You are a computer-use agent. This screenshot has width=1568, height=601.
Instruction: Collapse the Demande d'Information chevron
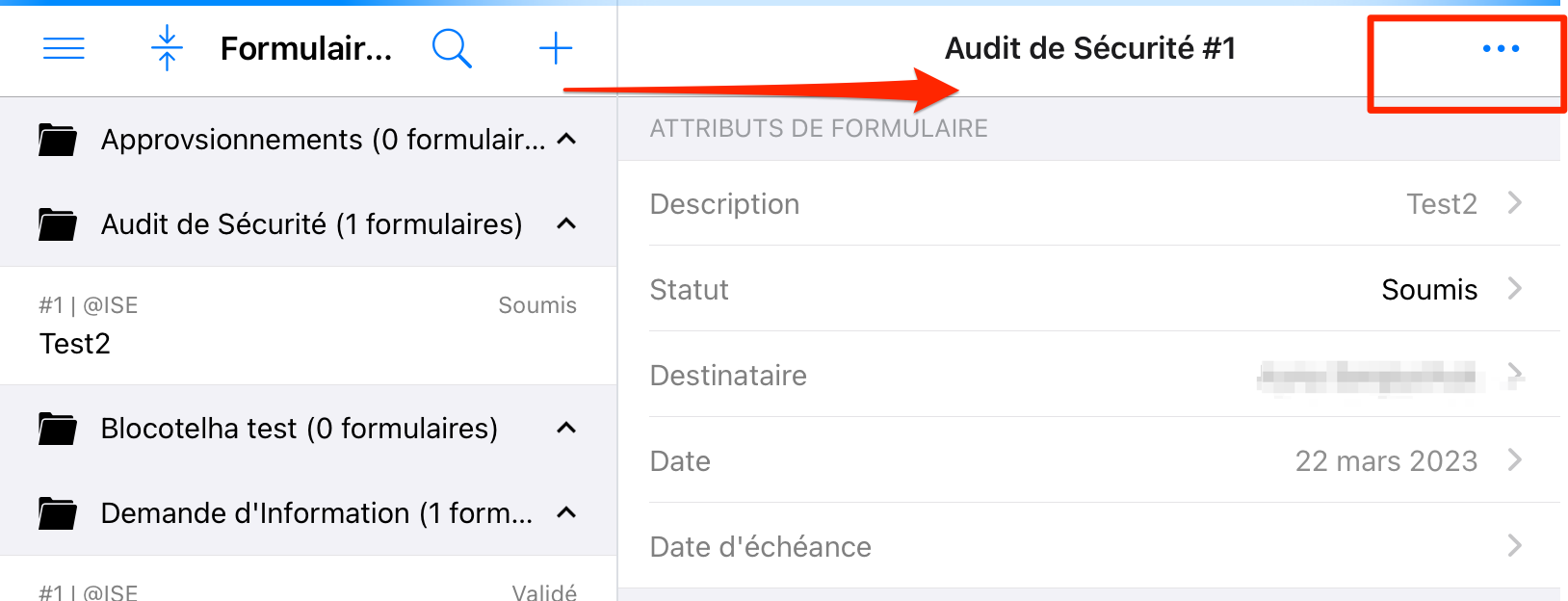[566, 513]
